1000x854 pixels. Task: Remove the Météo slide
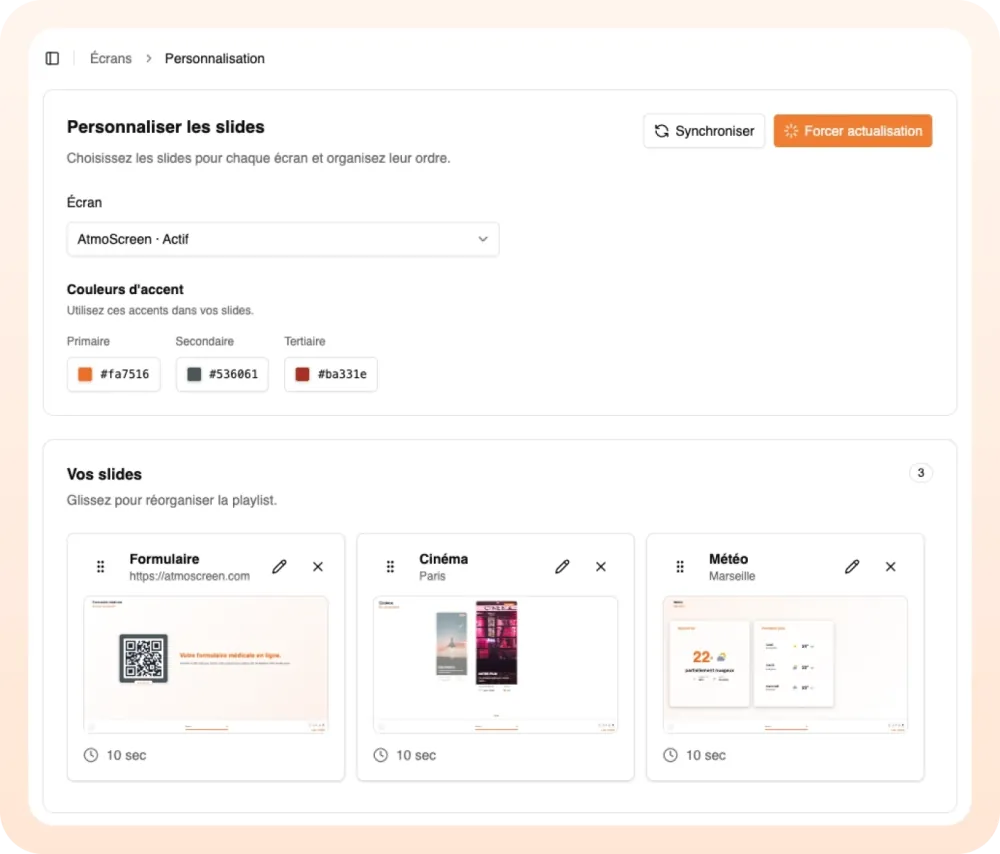(x=890, y=566)
